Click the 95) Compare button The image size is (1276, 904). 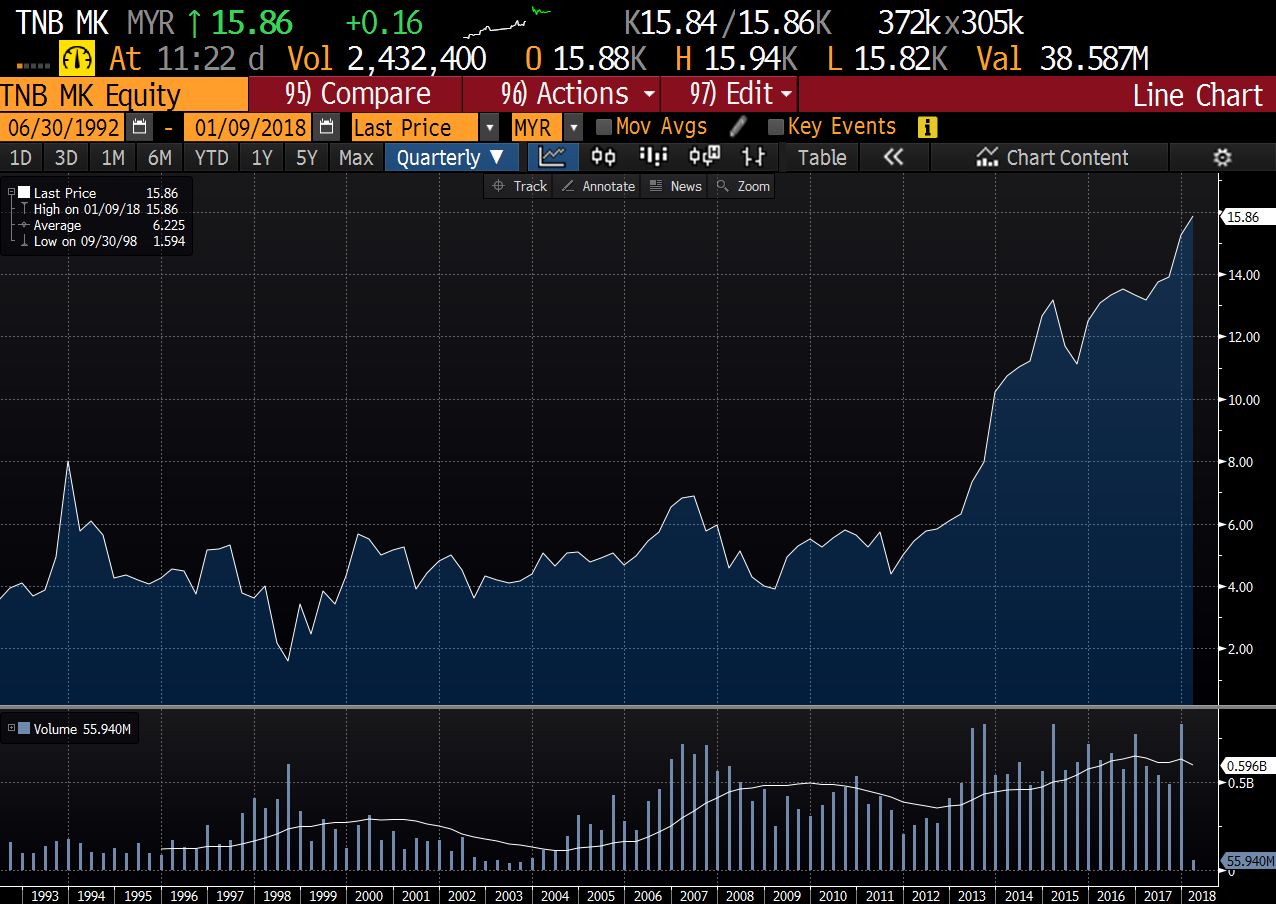coord(356,95)
